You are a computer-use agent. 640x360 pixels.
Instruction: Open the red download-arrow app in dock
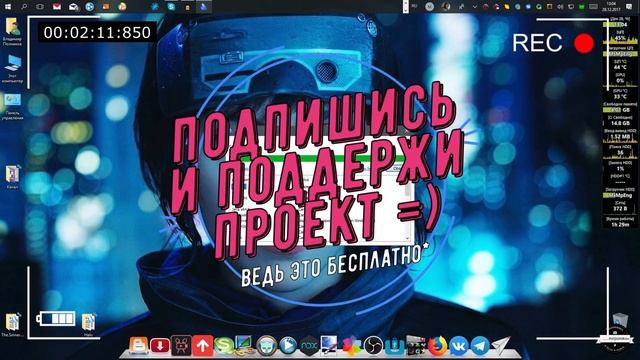tap(160, 346)
